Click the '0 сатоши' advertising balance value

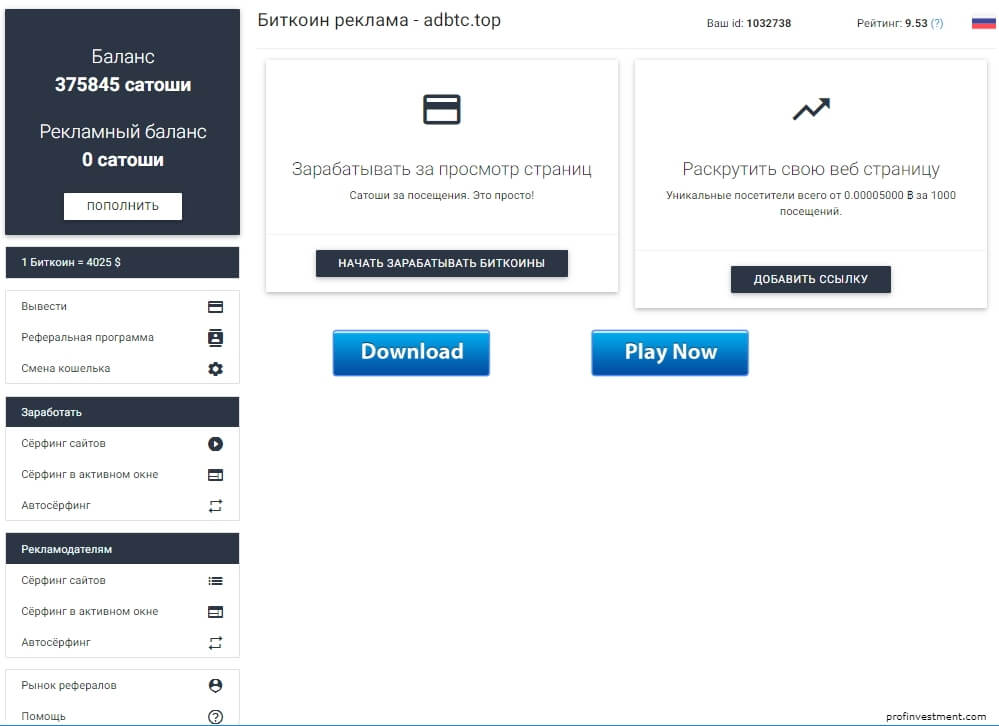(x=123, y=160)
